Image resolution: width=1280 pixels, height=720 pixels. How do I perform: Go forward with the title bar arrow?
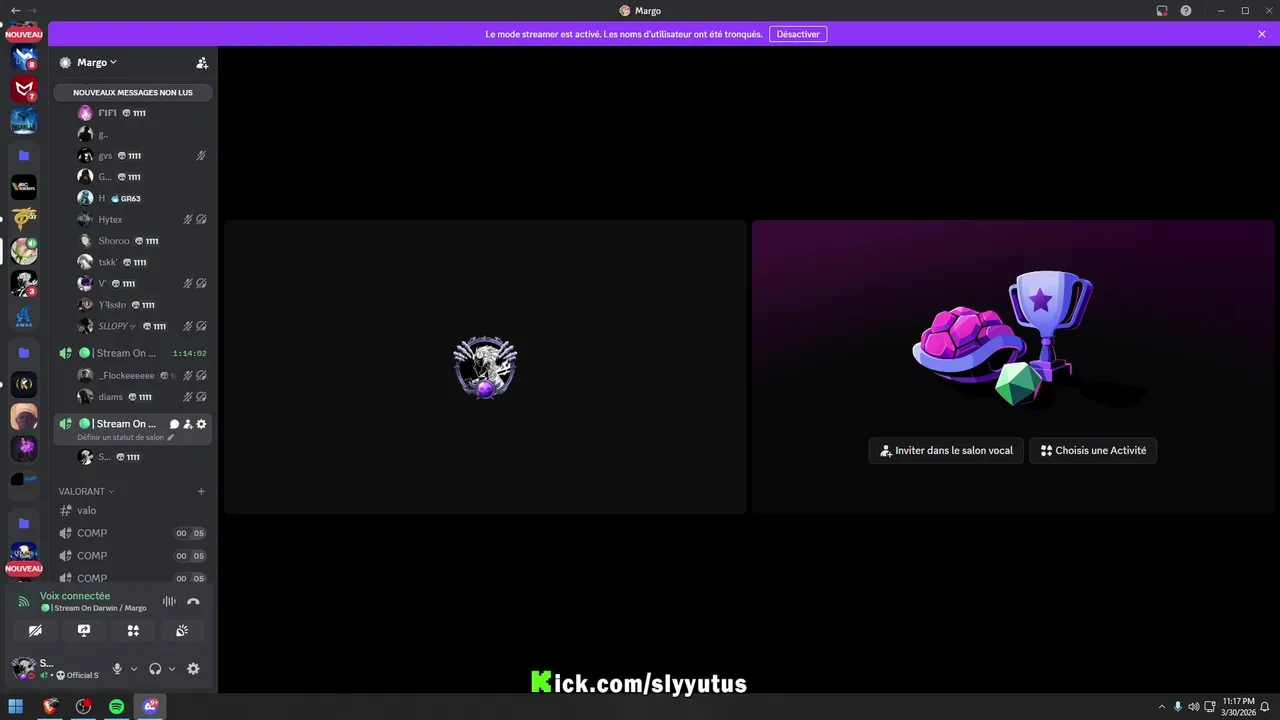[x=32, y=10]
